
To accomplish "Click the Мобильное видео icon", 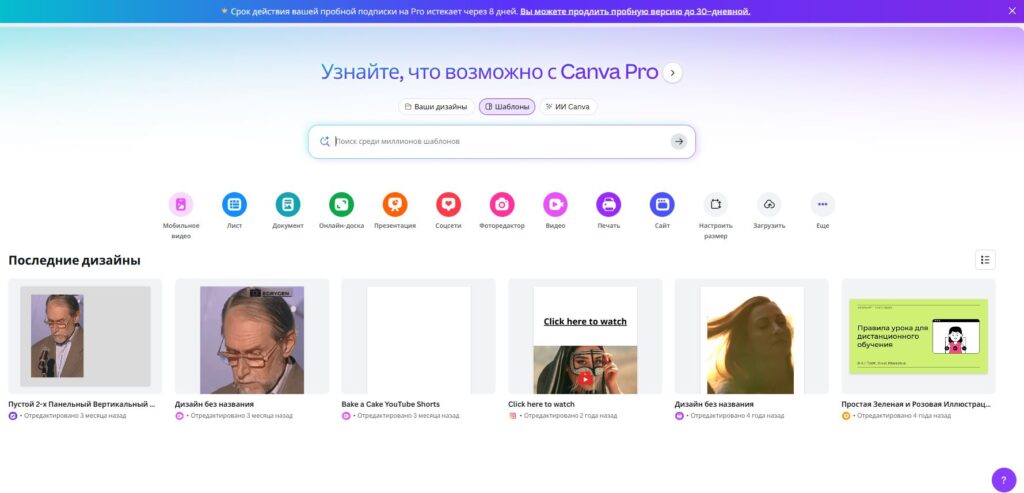I will 181,204.
